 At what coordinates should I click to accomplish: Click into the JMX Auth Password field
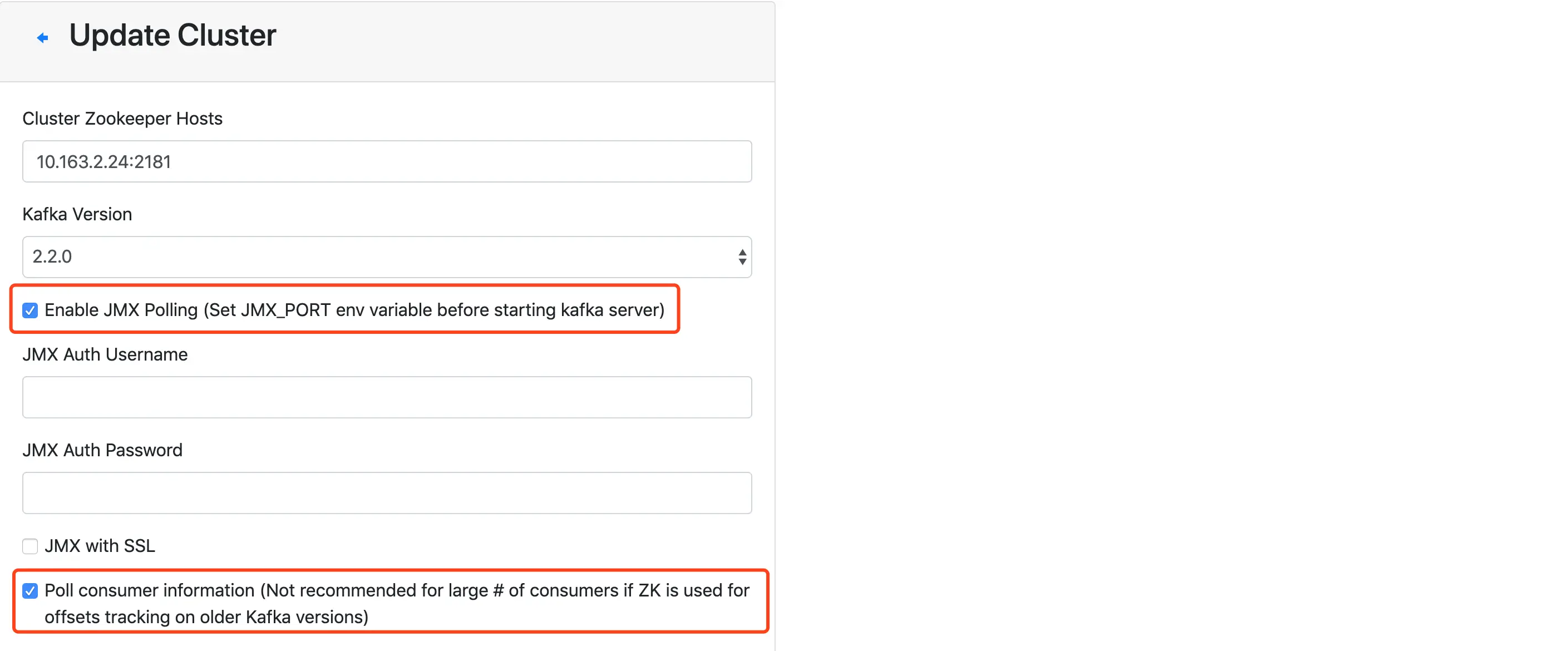(x=387, y=493)
